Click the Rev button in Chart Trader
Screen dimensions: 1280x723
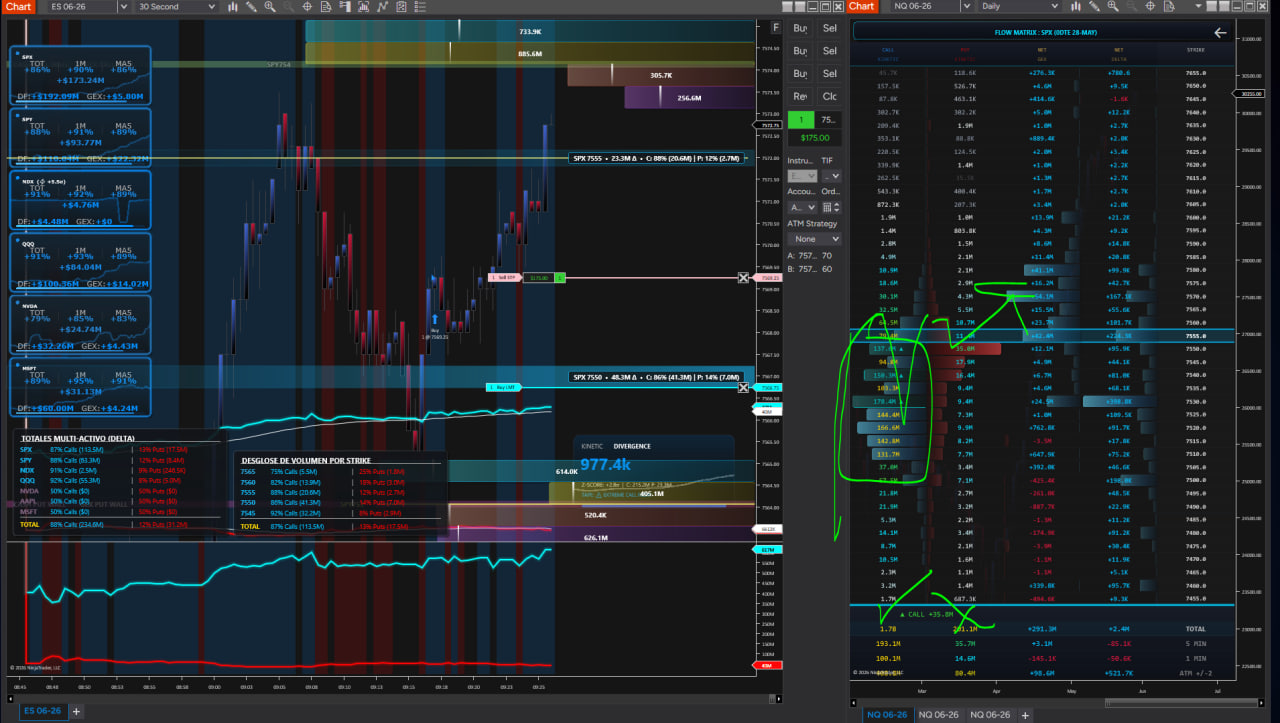(800, 96)
